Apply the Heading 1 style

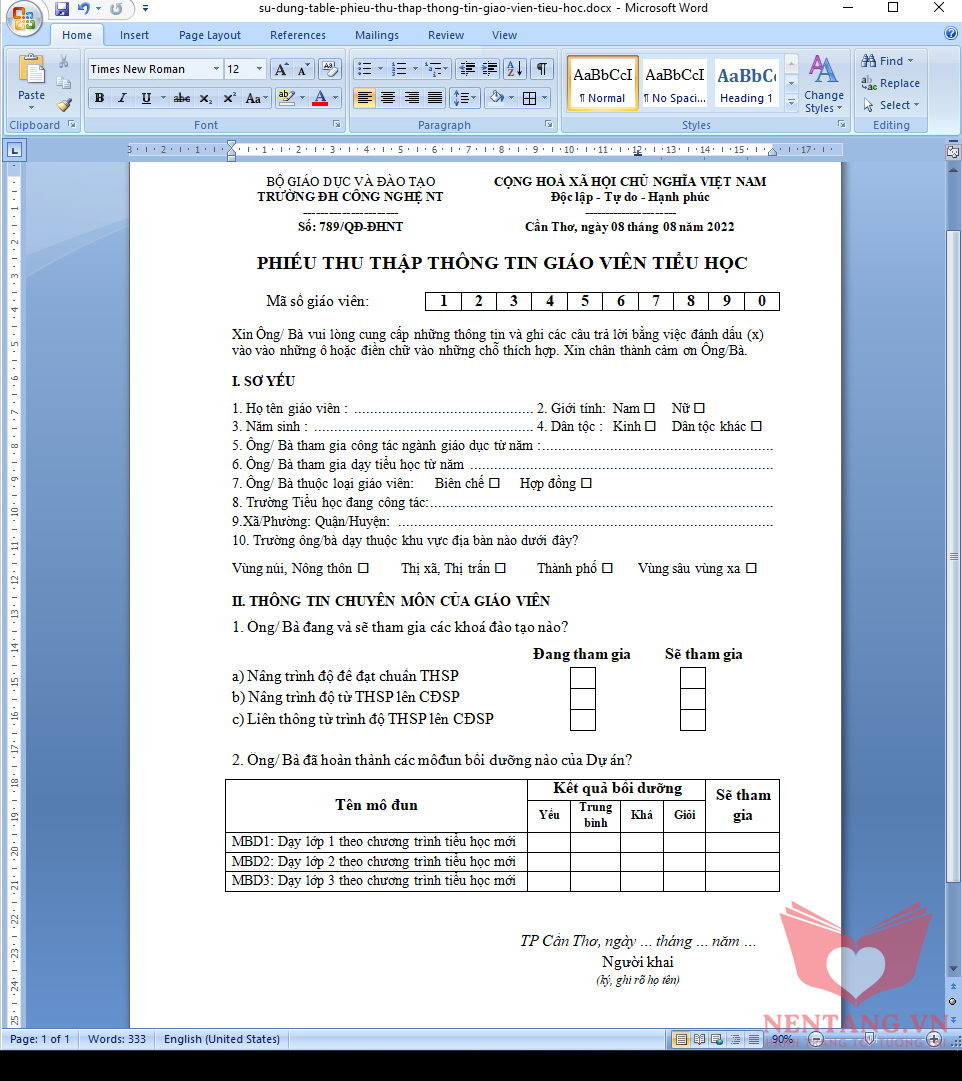click(746, 84)
